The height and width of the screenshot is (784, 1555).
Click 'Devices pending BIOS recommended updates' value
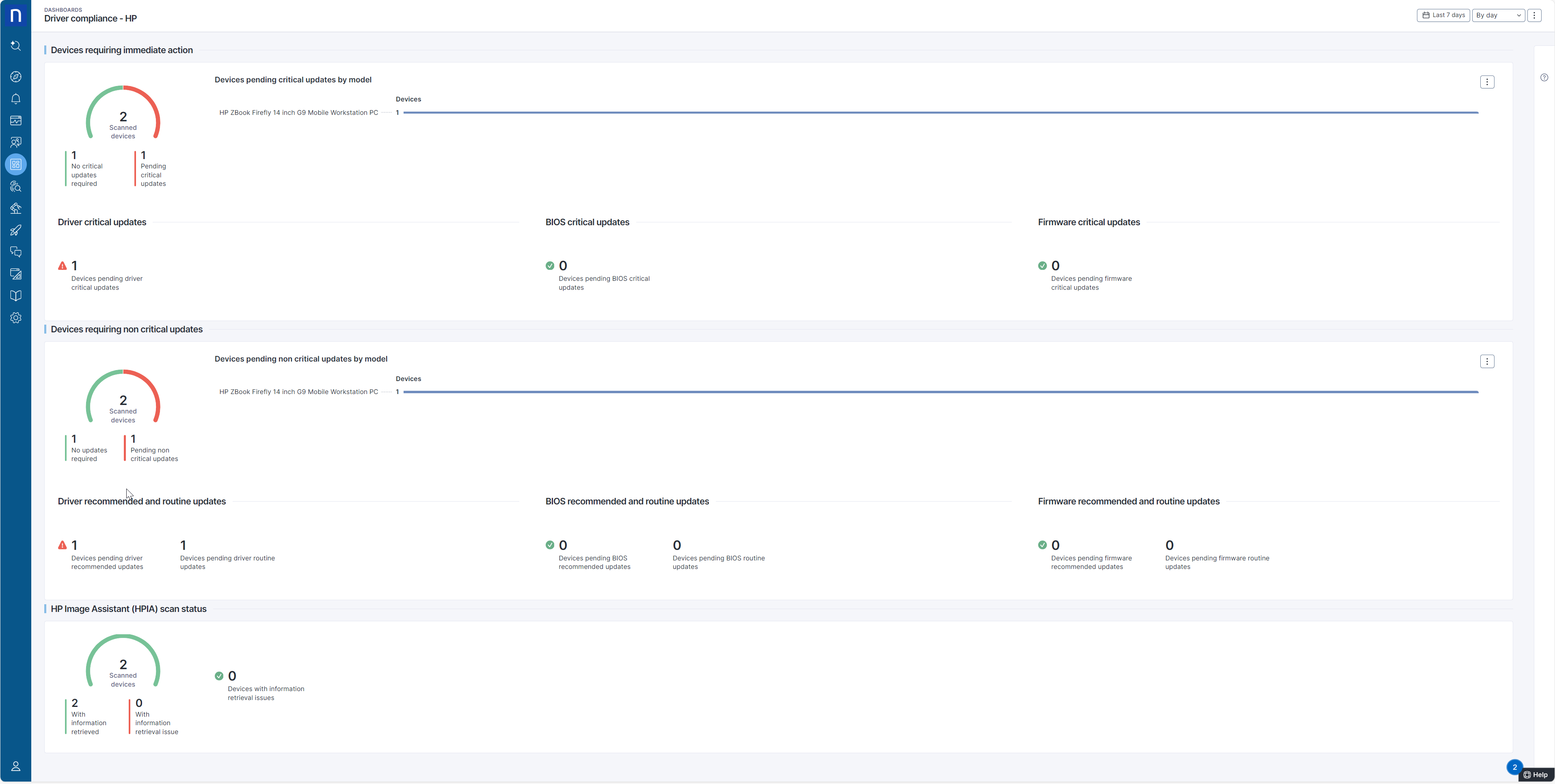click(x=563, y=545)
